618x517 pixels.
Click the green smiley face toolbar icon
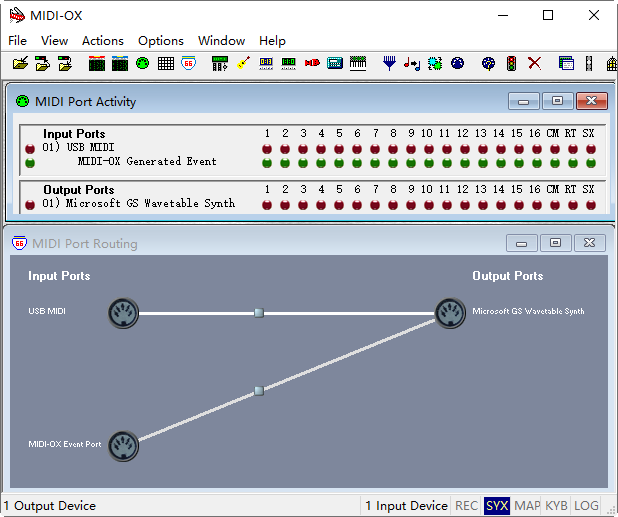[x=142, y=63]
